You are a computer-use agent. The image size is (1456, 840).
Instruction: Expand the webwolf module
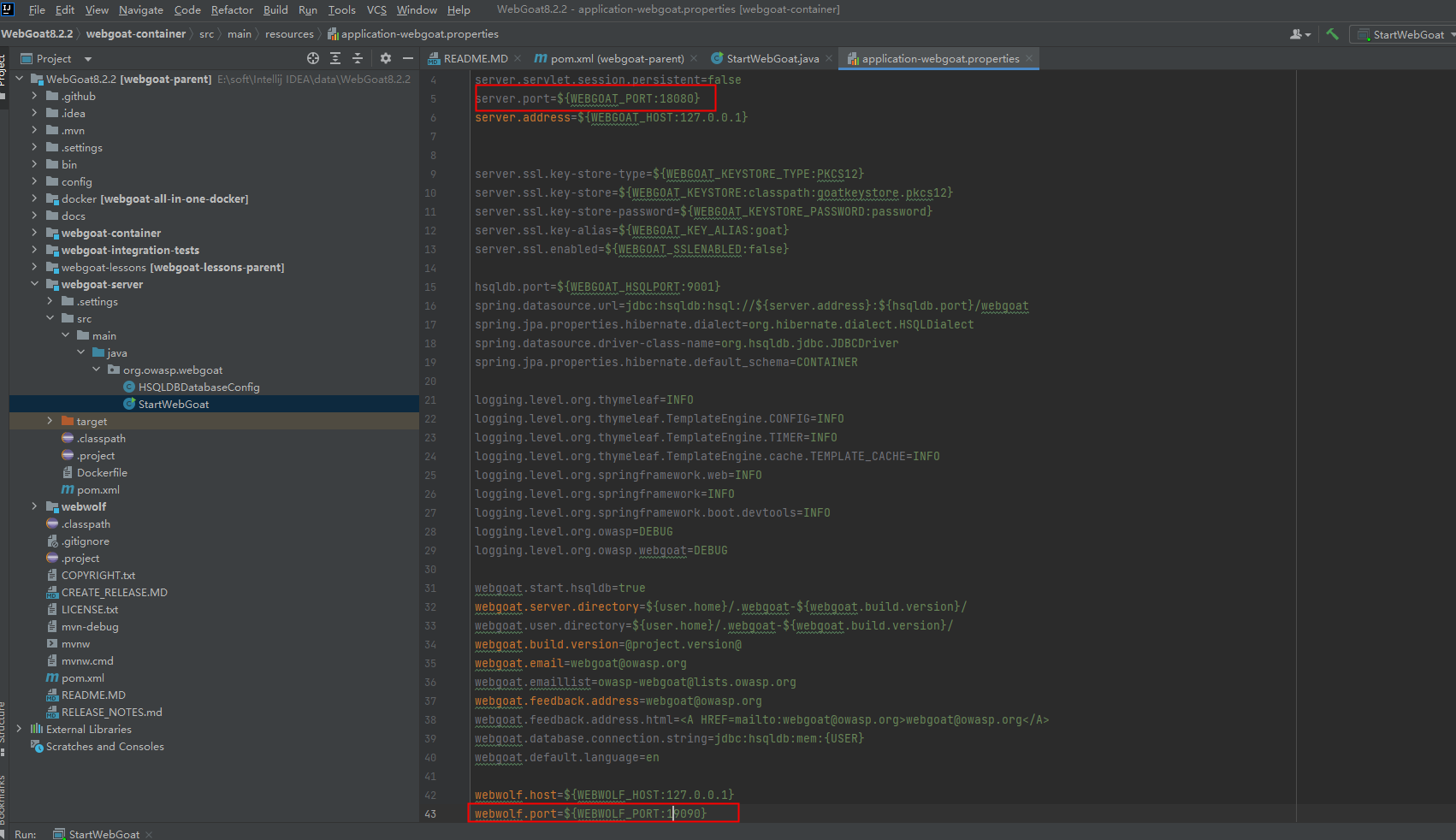pos(34,506)
